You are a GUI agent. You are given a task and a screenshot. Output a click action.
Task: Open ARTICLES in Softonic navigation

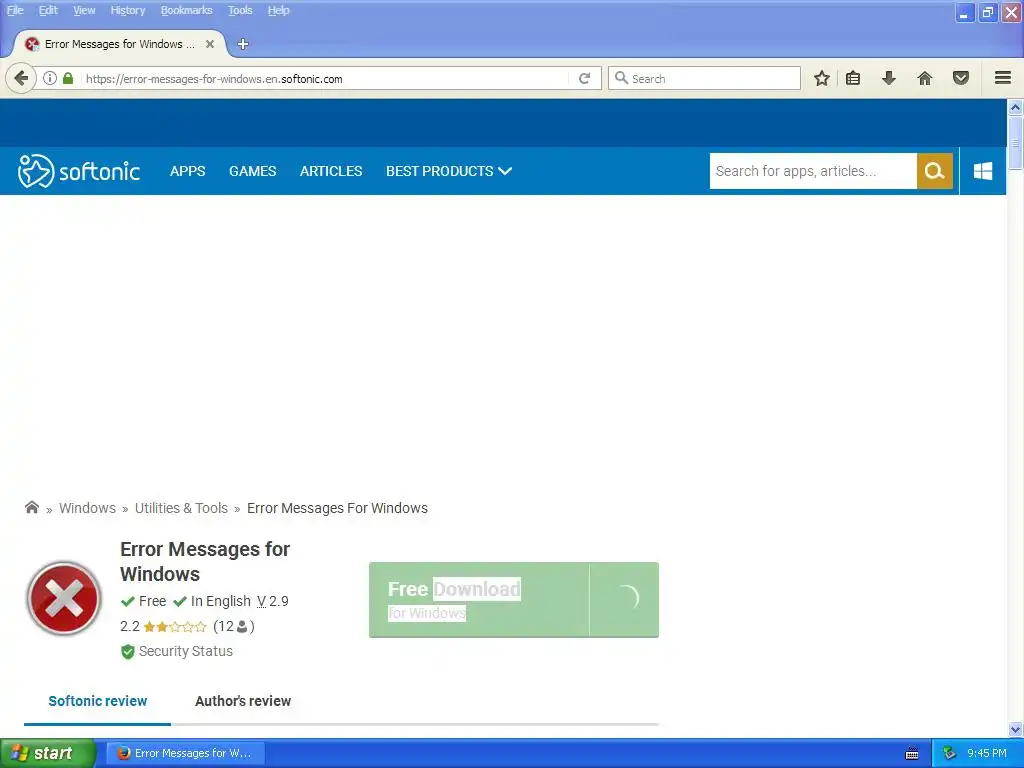[x=330, y=171]
